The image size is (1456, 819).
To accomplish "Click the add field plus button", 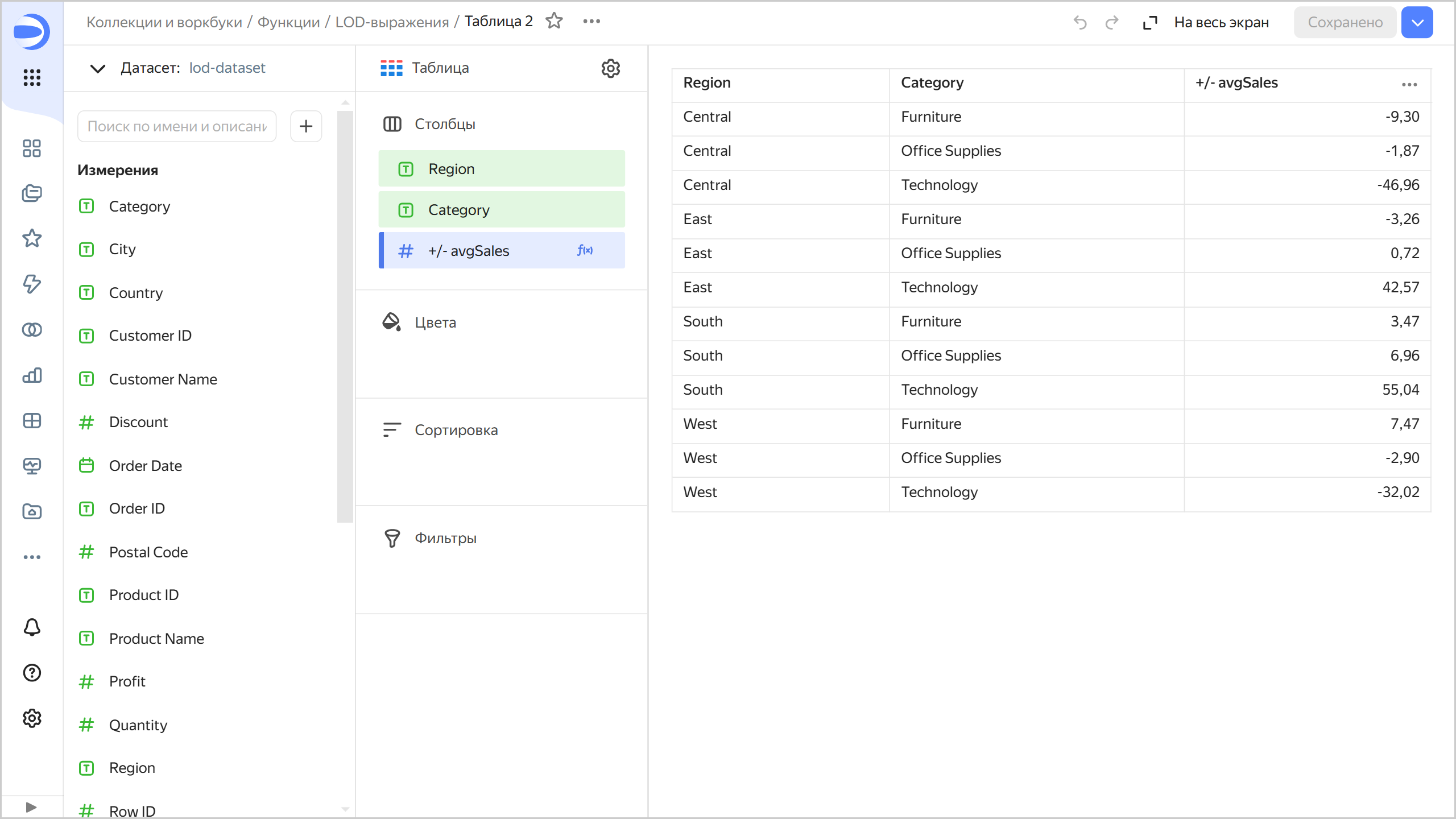I will click(x=306, y=126).
